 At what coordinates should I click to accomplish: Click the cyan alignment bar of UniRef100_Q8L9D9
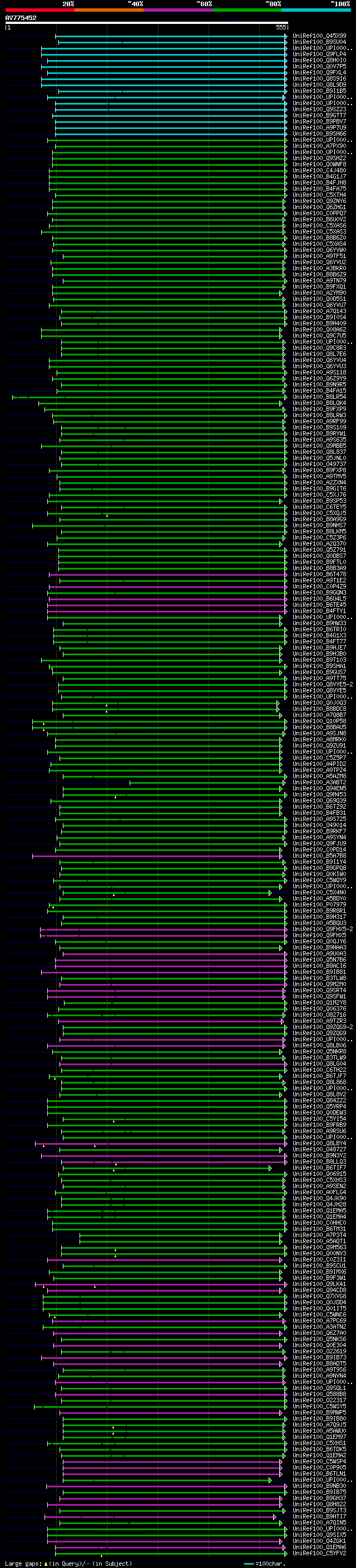coord(164,85)
